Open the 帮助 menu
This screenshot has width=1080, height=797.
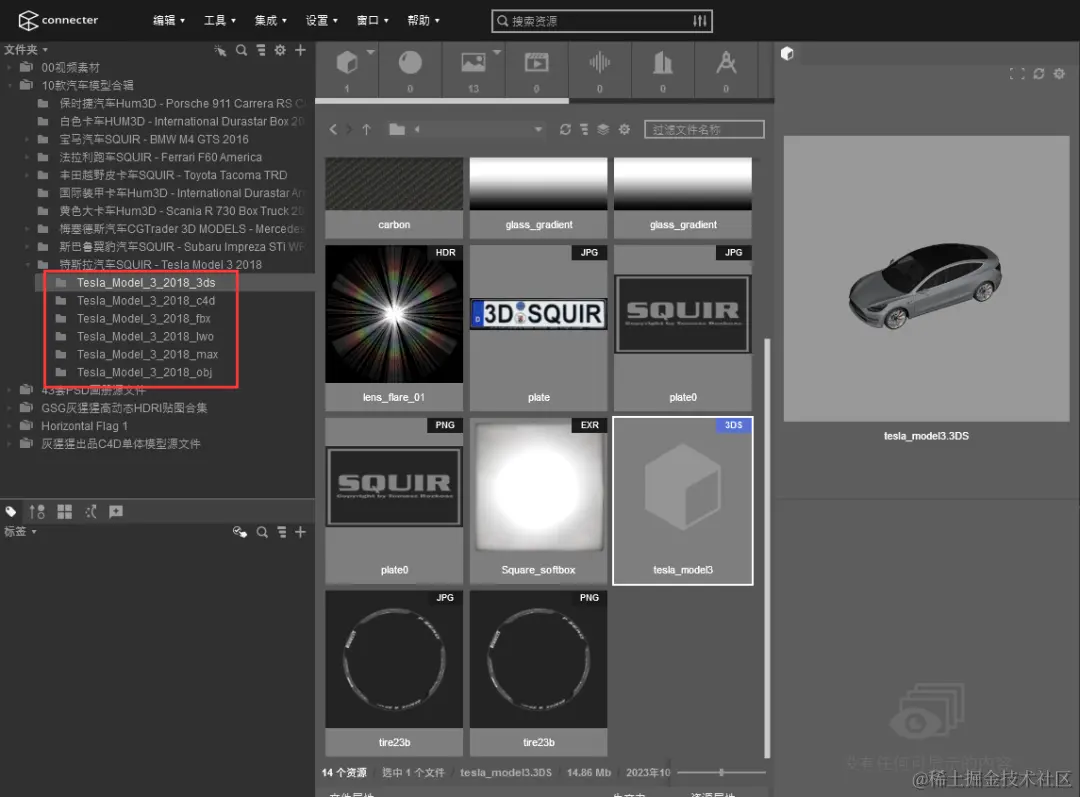pos(424,21)
